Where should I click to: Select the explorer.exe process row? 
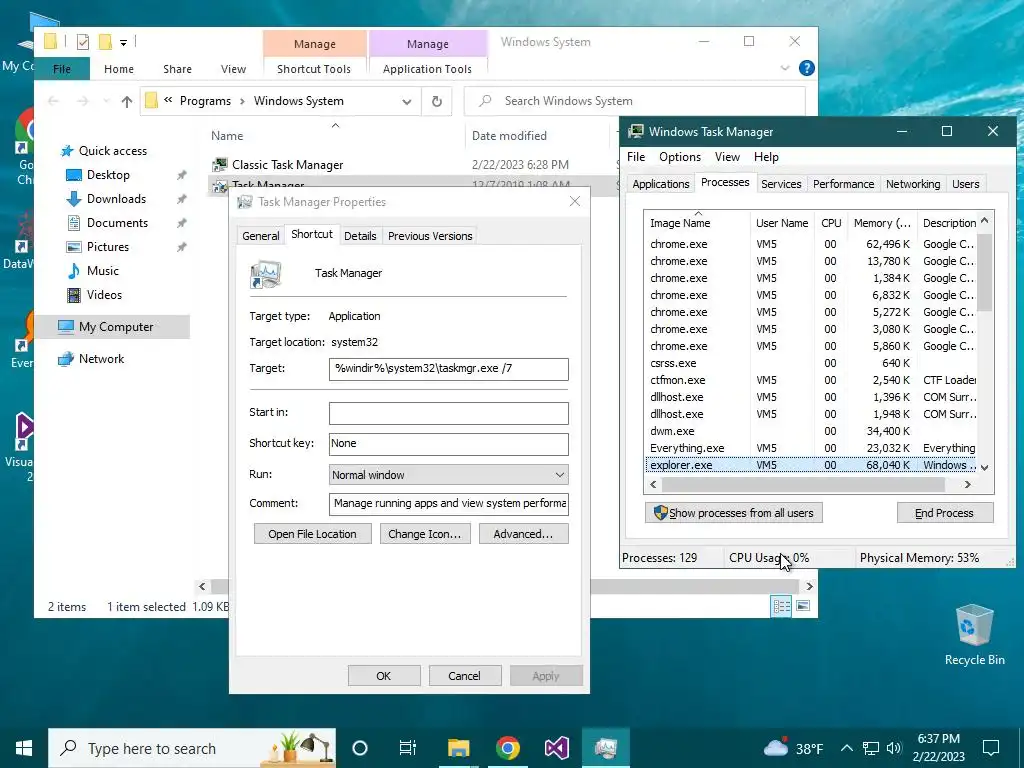tap(812, 466)
